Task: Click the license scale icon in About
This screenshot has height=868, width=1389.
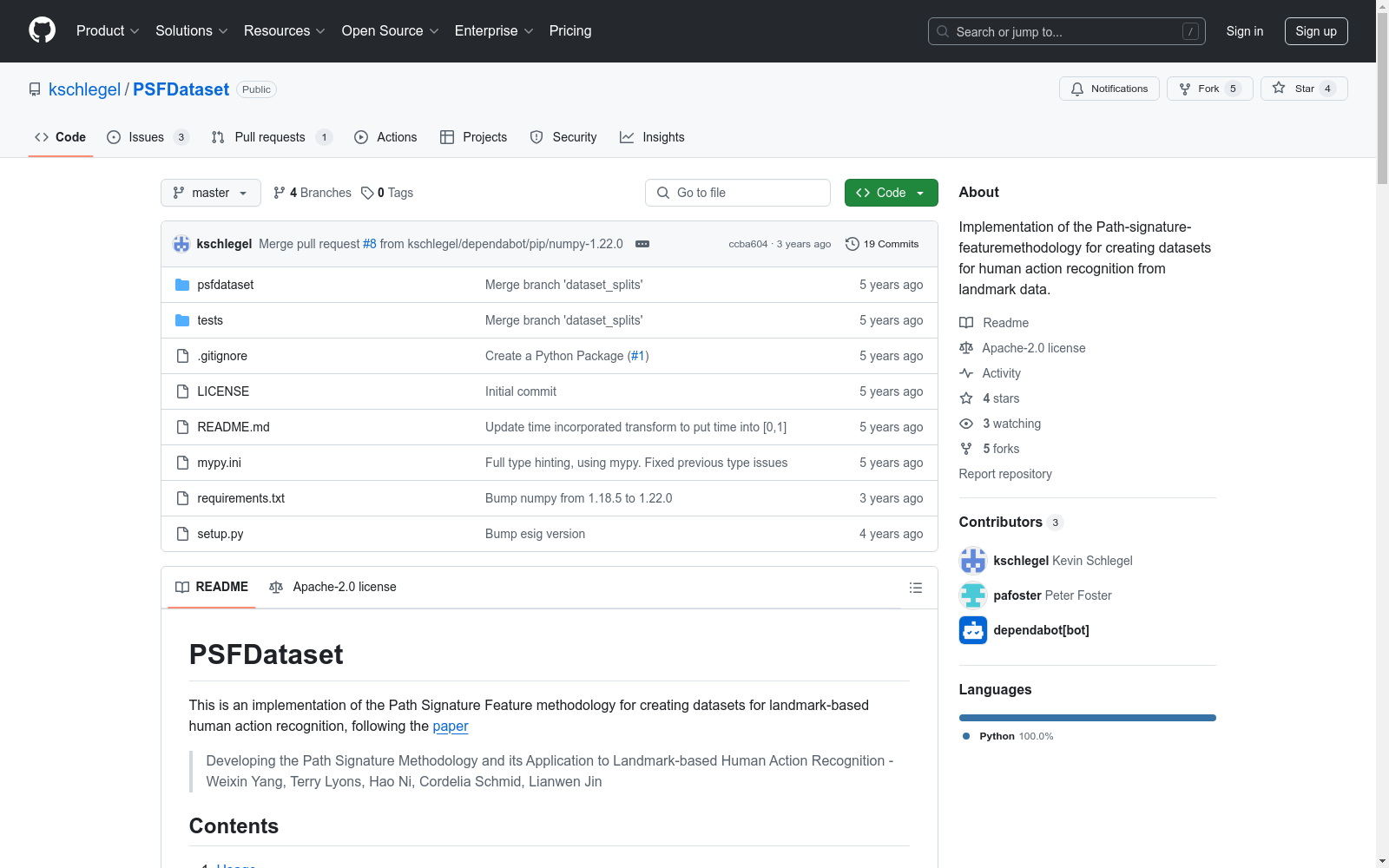Action: point(966,348)
